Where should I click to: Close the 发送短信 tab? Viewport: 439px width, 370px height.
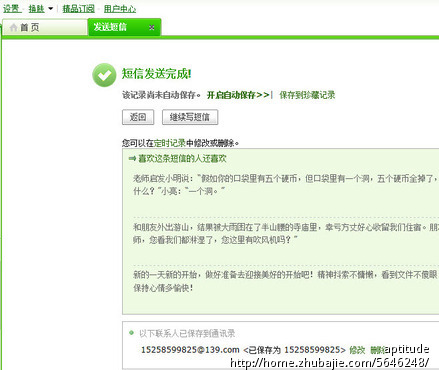(152, 27)
